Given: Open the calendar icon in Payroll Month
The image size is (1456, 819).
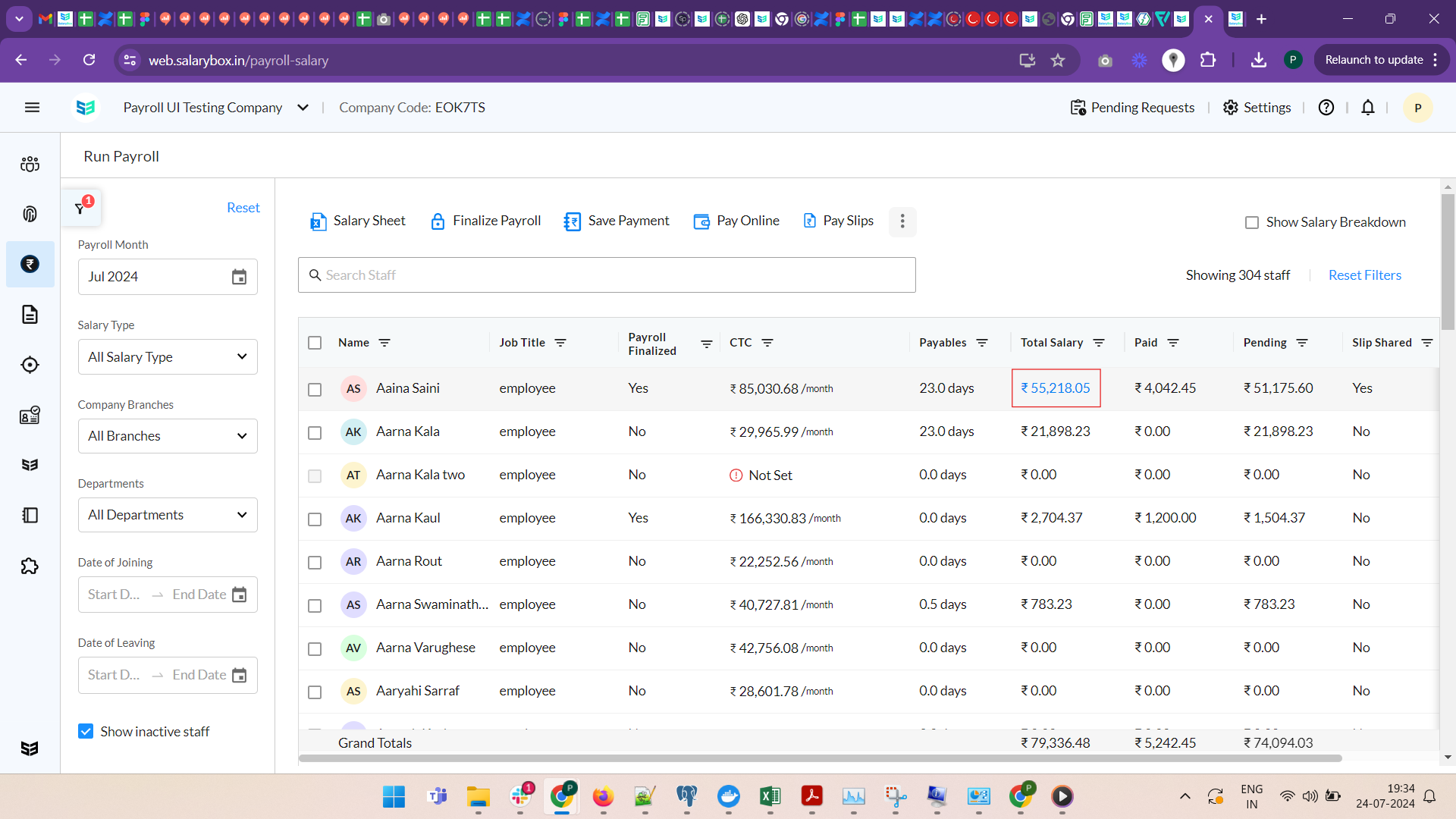Looking at the screenshot, I should click(239, 277).
